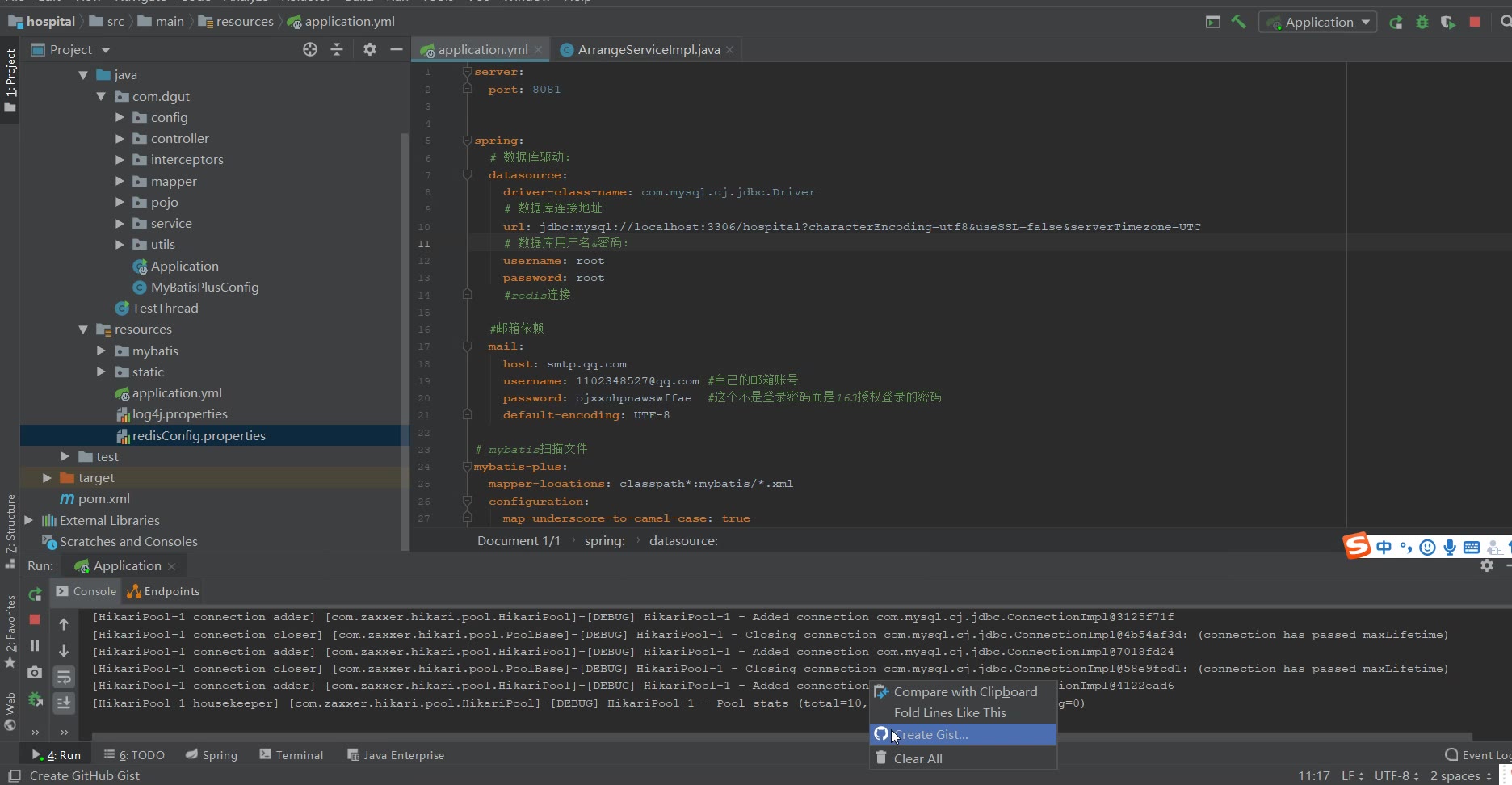Select log4j.properties in project tree
Viewport: 1512px width, 785px height.
tap(179, 414)
